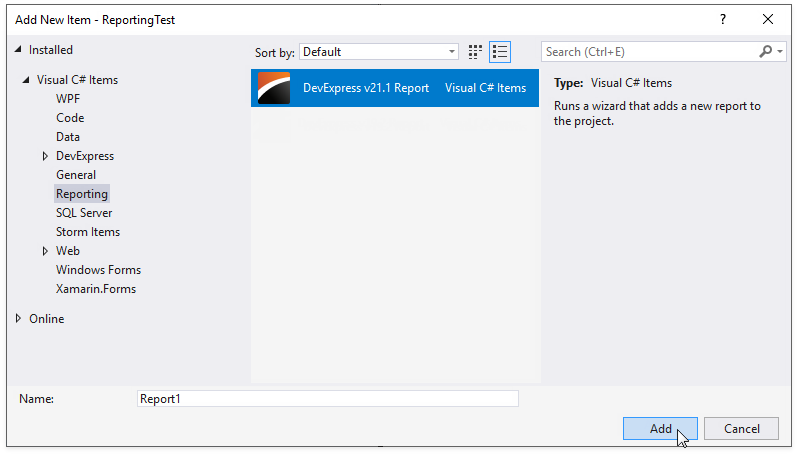Click the DevExpress report template icon
The image size is (798, 455).
pyautogui.click(x=274, y=88)
